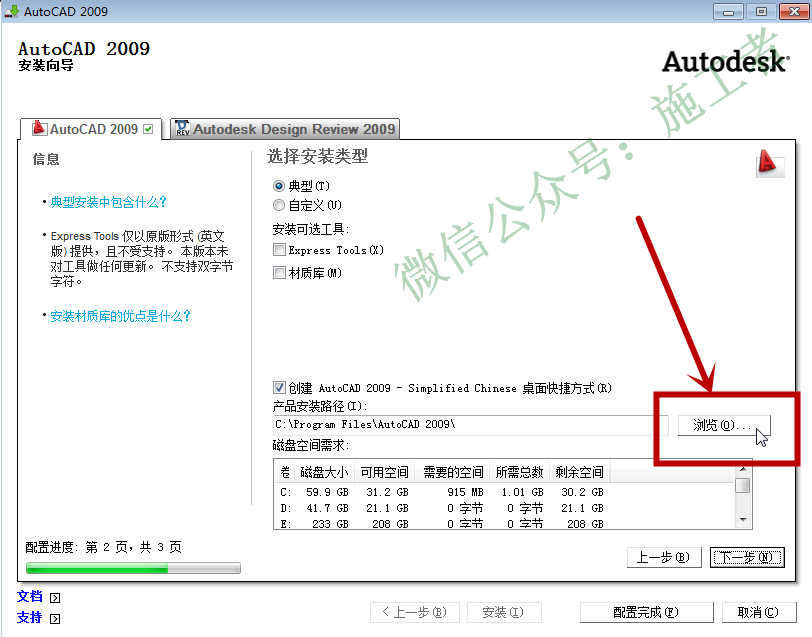
Task: Enable the Express Tools(X) checkbox
Action: coord(279,250)
